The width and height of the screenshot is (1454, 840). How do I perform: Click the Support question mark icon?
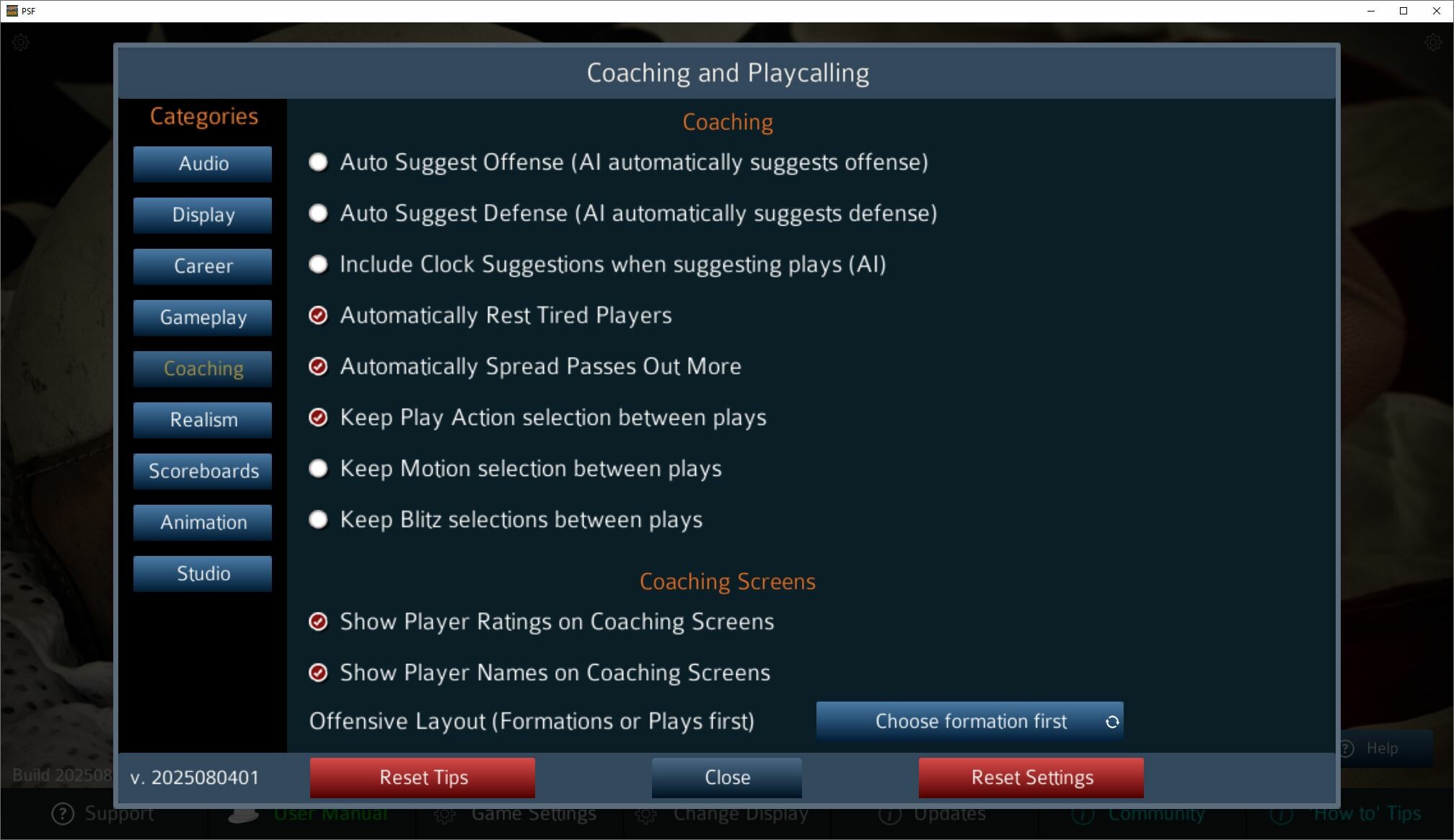[63, 814]
